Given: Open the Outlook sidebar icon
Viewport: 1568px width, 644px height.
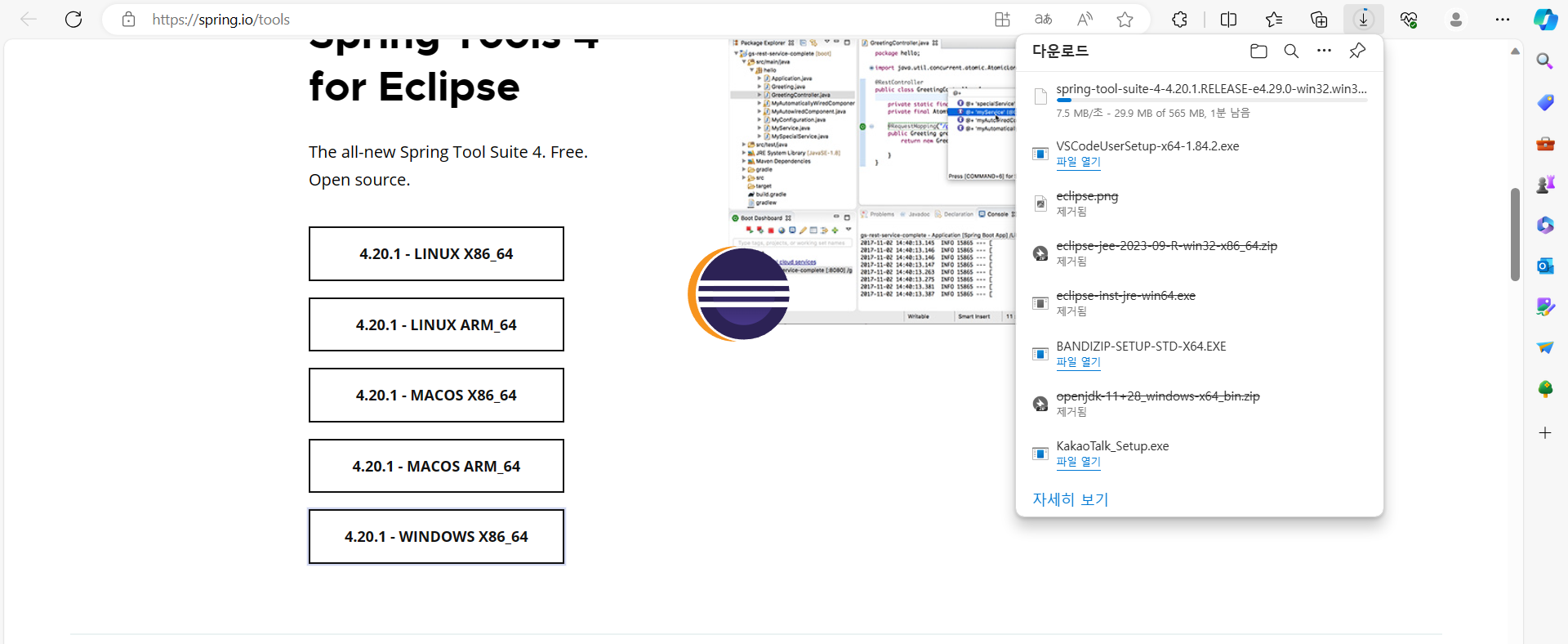Looking at the screenshot, I should point(1545,266).
